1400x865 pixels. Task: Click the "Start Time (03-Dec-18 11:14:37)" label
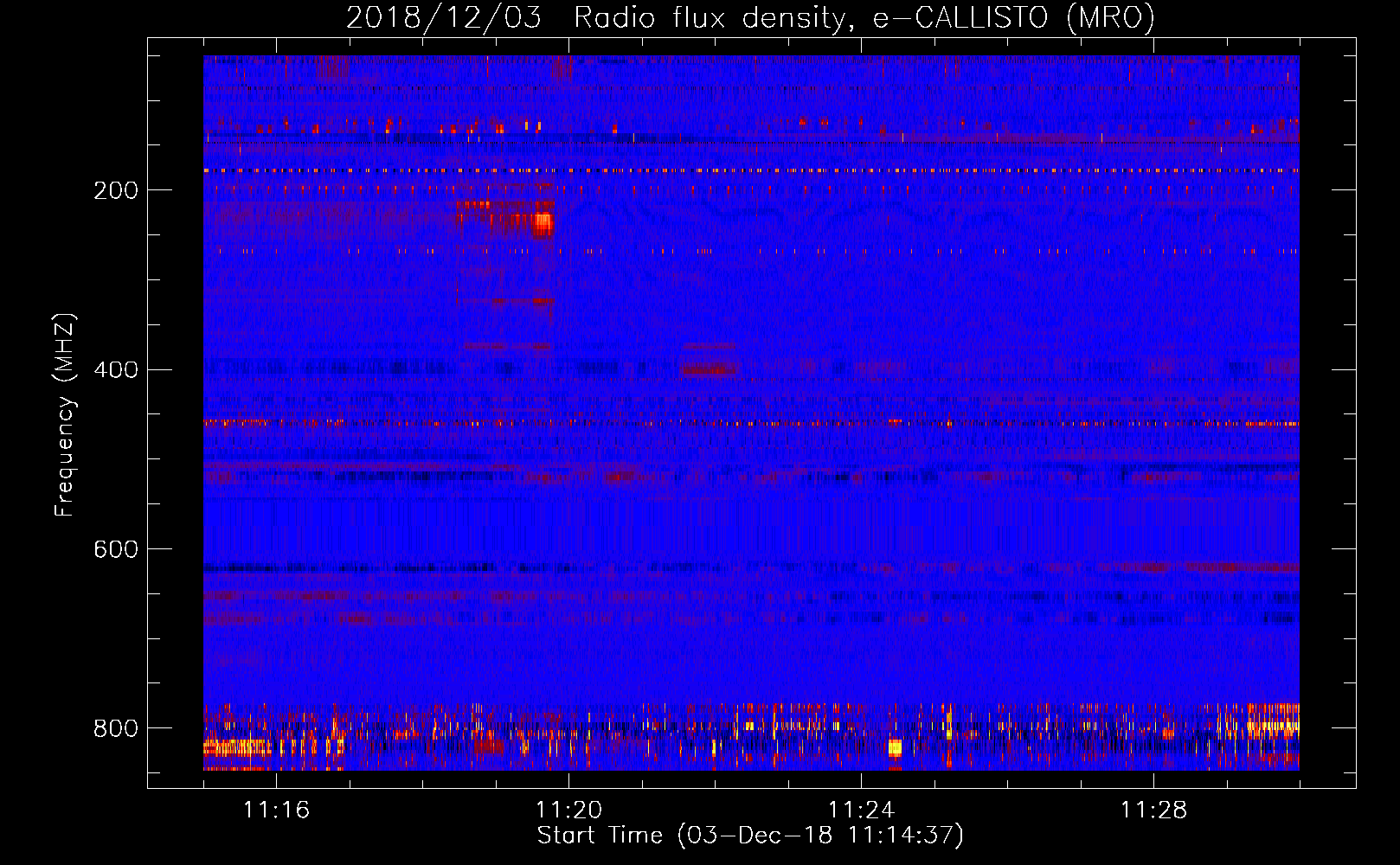[x=750, y=836]
